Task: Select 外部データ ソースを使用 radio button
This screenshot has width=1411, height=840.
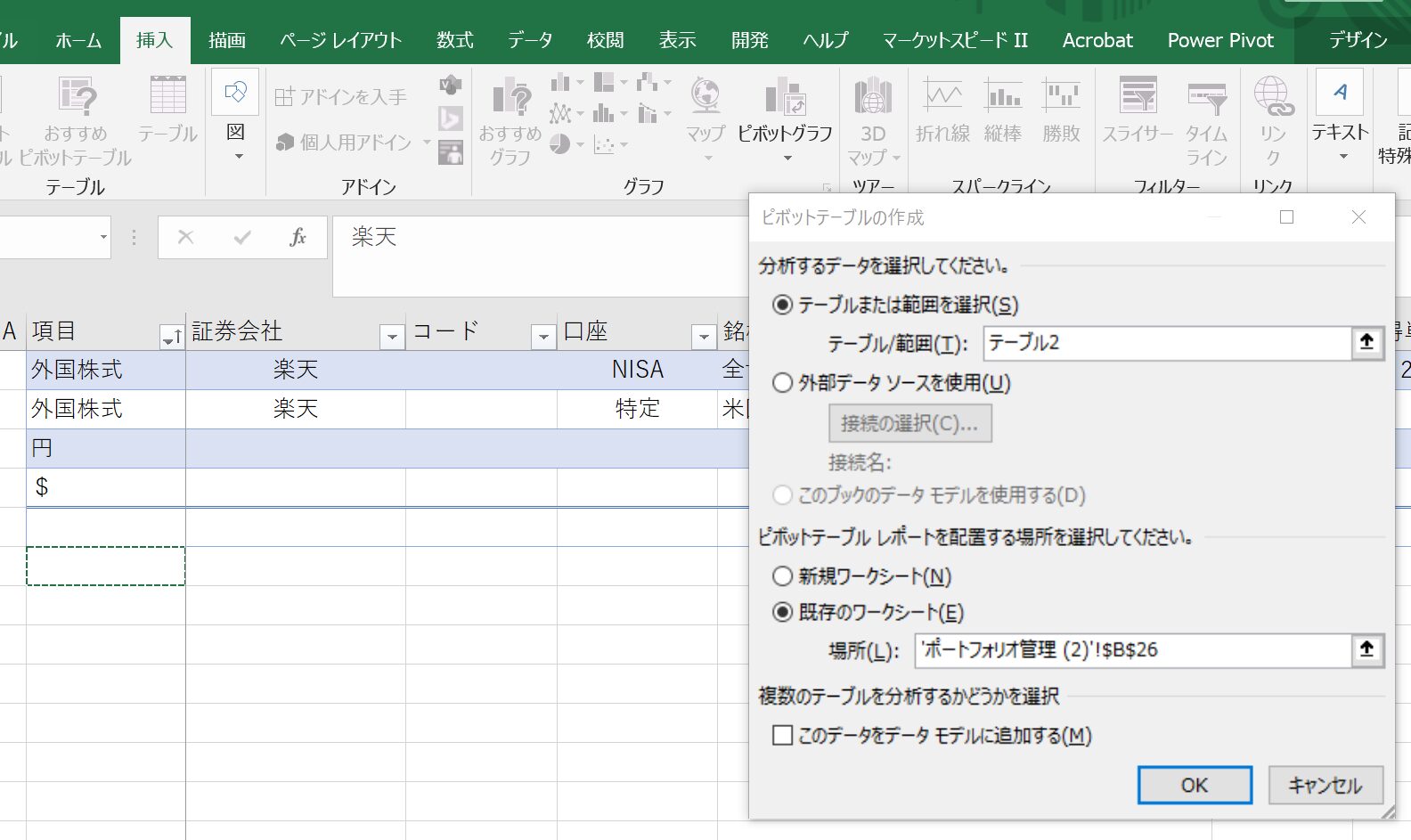Action: (x=782, y=383)
